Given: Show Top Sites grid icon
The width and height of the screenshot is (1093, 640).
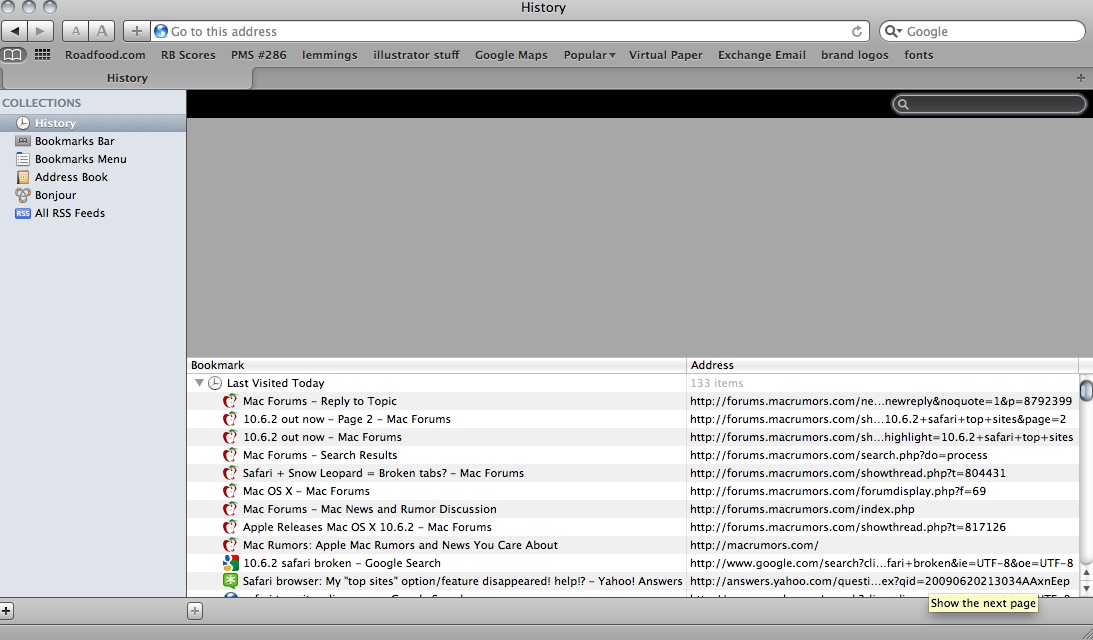Looking at the screenshot, I should (43, 54).
